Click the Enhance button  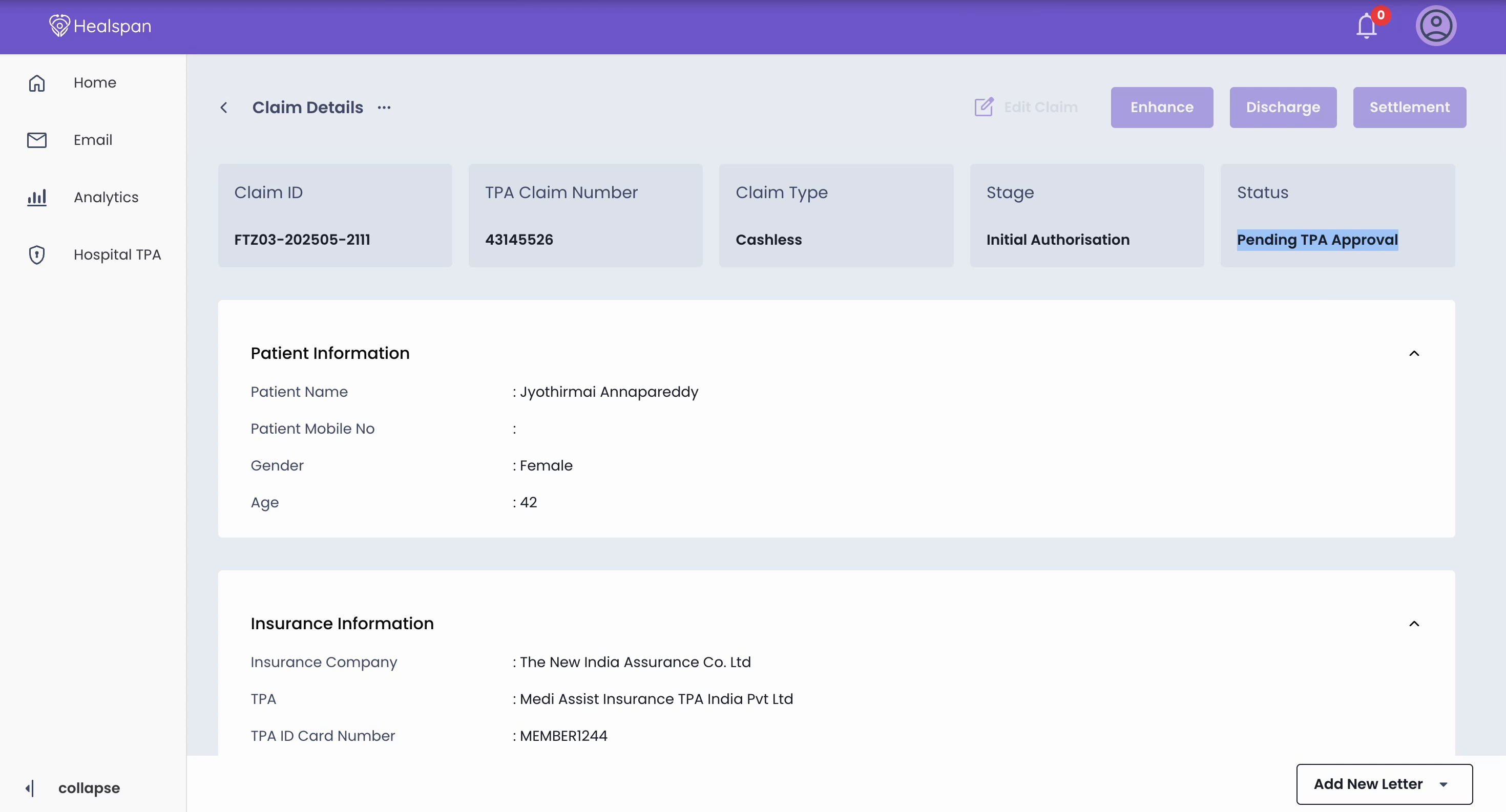(x=1162, y=107)
